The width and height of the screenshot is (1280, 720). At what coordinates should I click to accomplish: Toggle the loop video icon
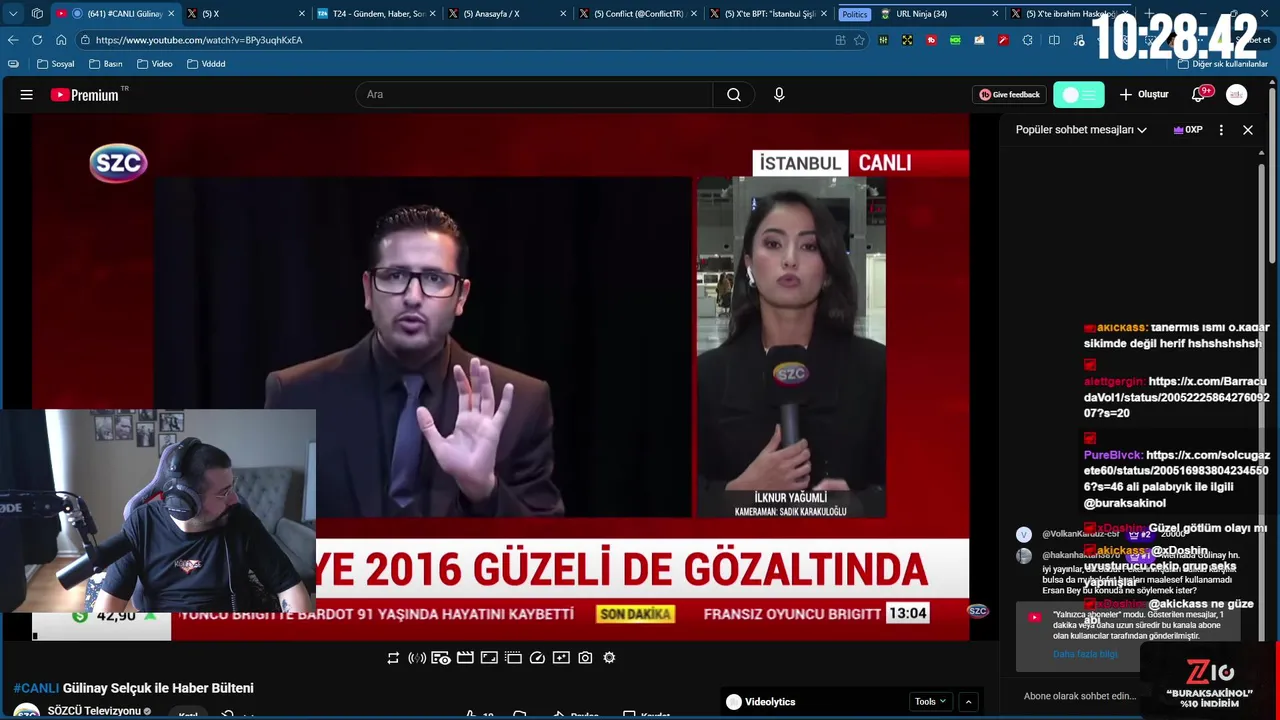(x=393, y=658)
